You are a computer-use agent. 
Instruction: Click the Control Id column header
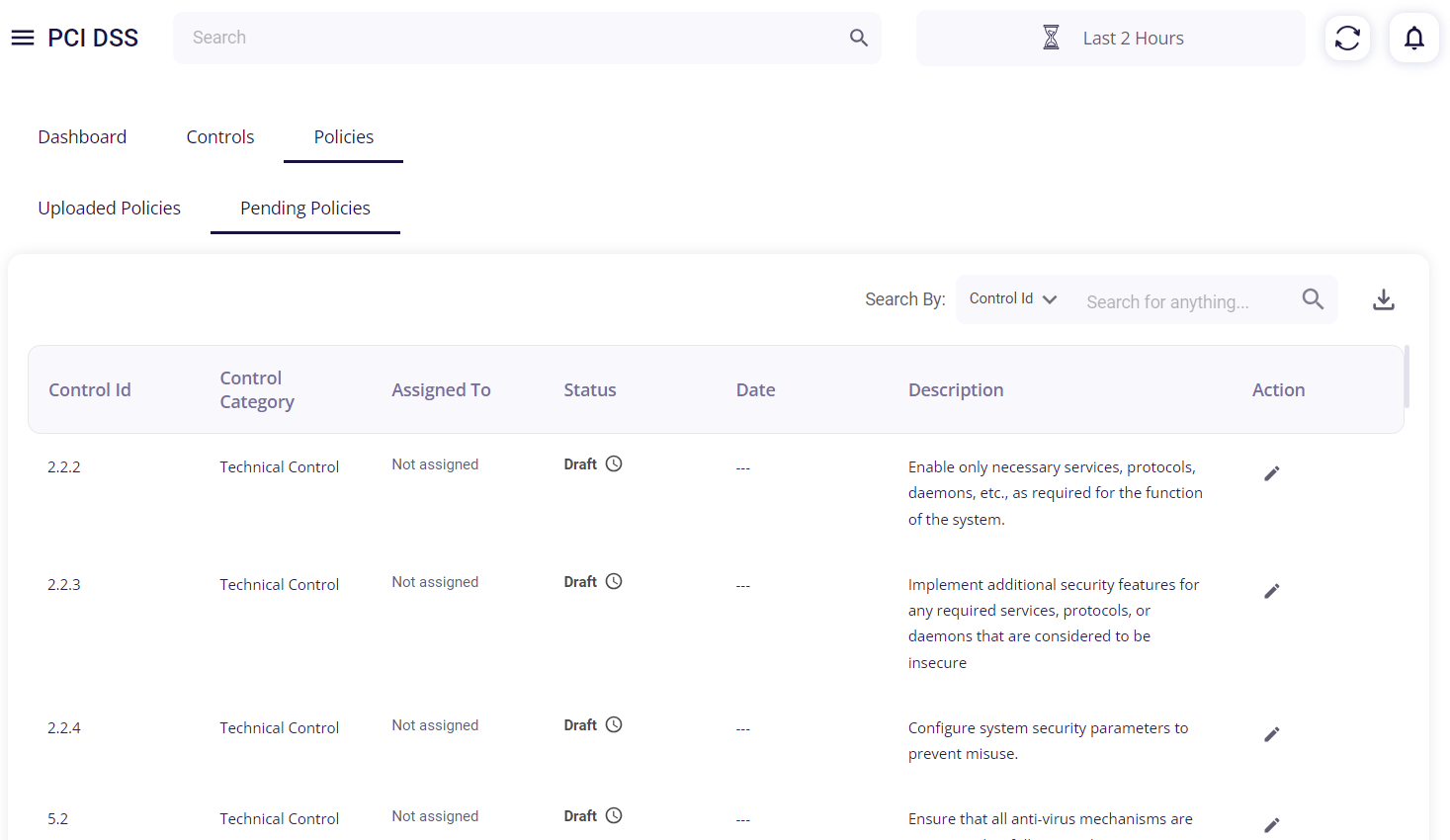coord(90,390)
